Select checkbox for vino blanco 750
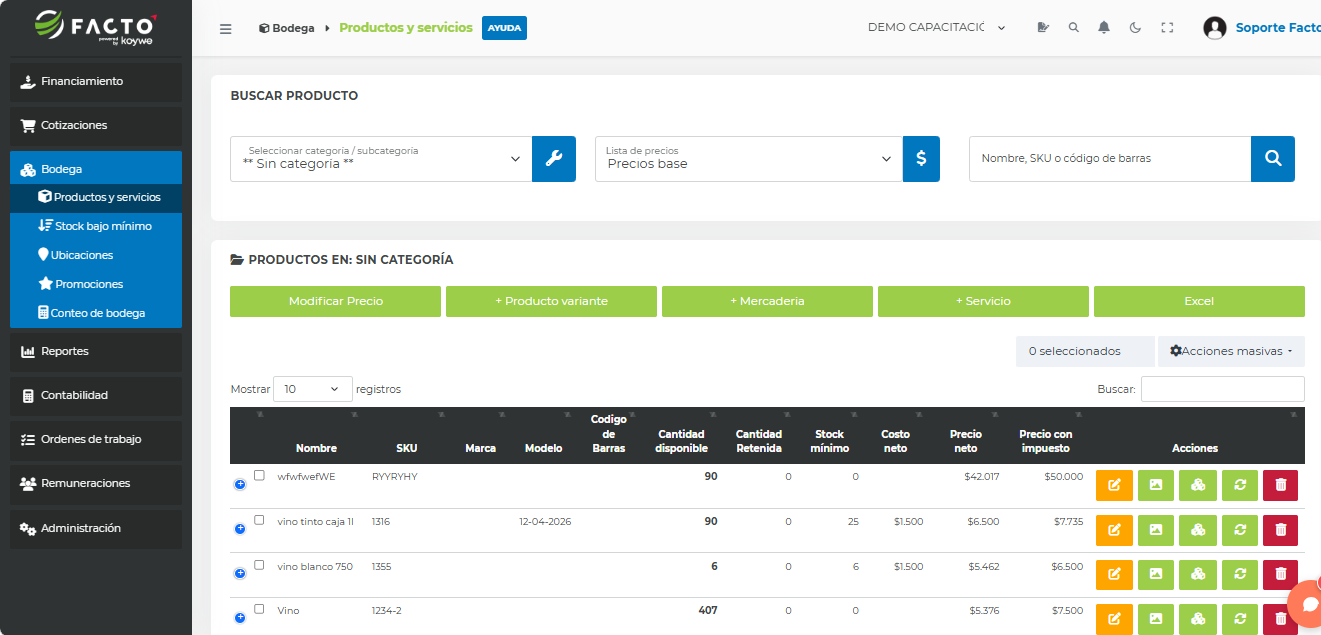The height and width of the screenshot is (635, 1321). (259, 565)
